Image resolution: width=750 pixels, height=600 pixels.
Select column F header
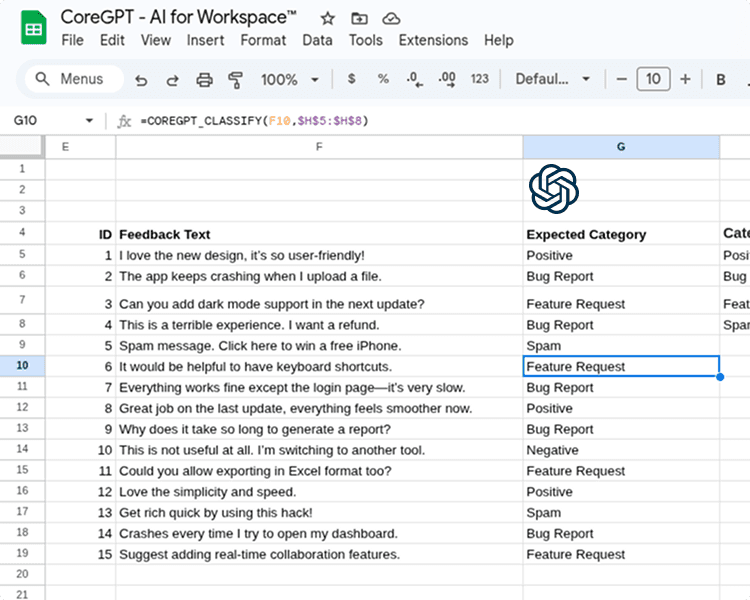pos(319,147)
